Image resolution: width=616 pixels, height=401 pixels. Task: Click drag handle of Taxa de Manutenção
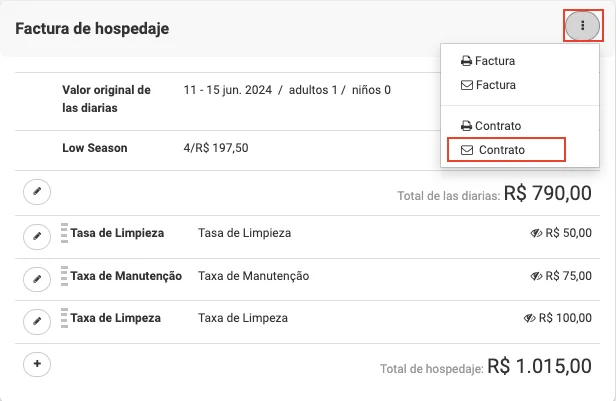[63, 276]
